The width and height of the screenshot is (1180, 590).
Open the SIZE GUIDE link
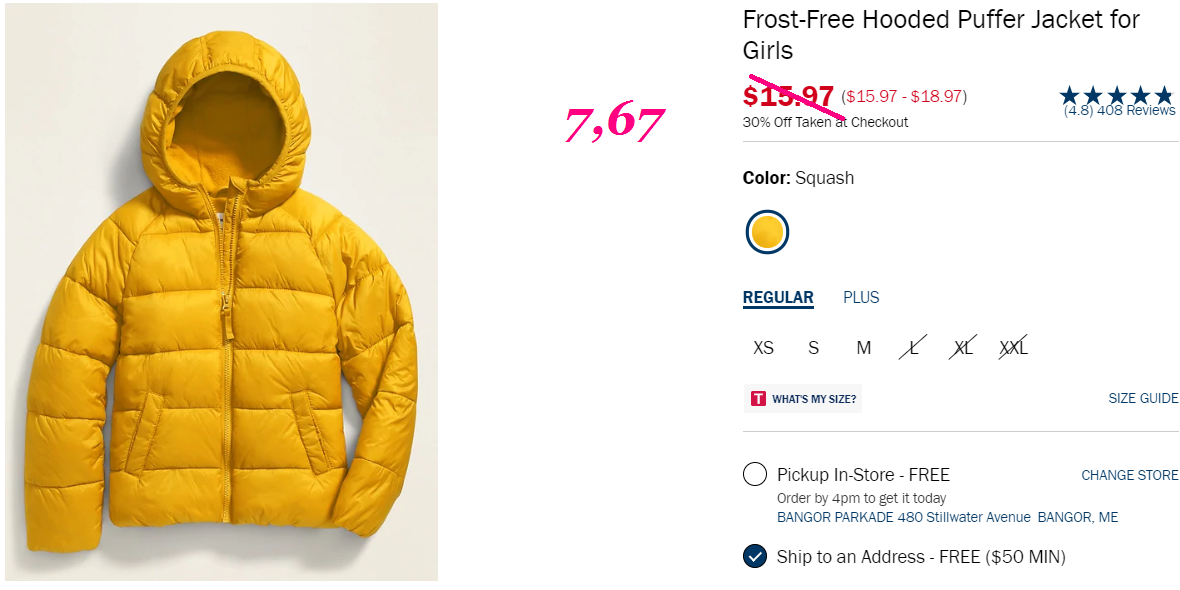[1143, 398]
